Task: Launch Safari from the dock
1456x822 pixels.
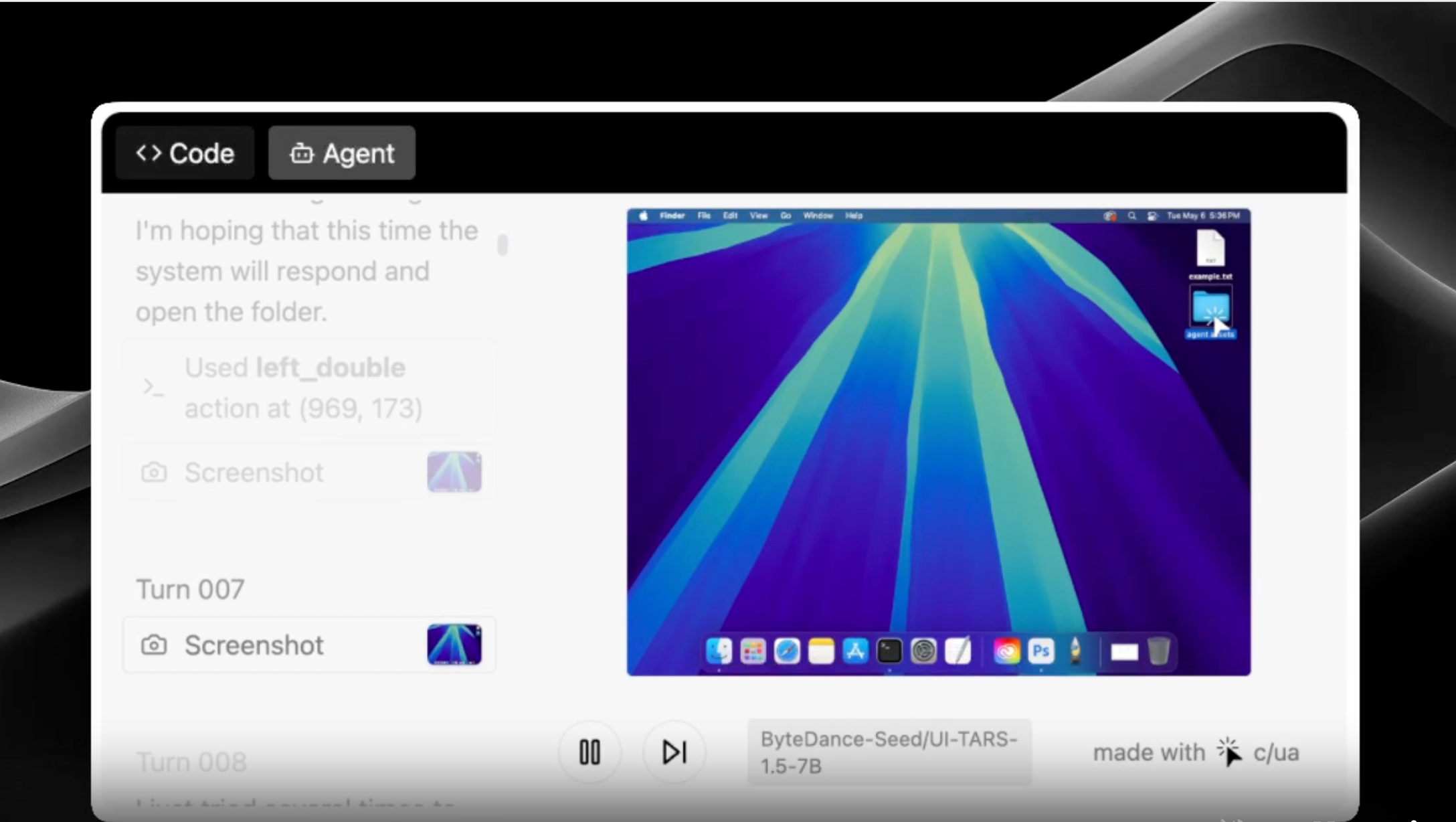Action: point(787,651)
